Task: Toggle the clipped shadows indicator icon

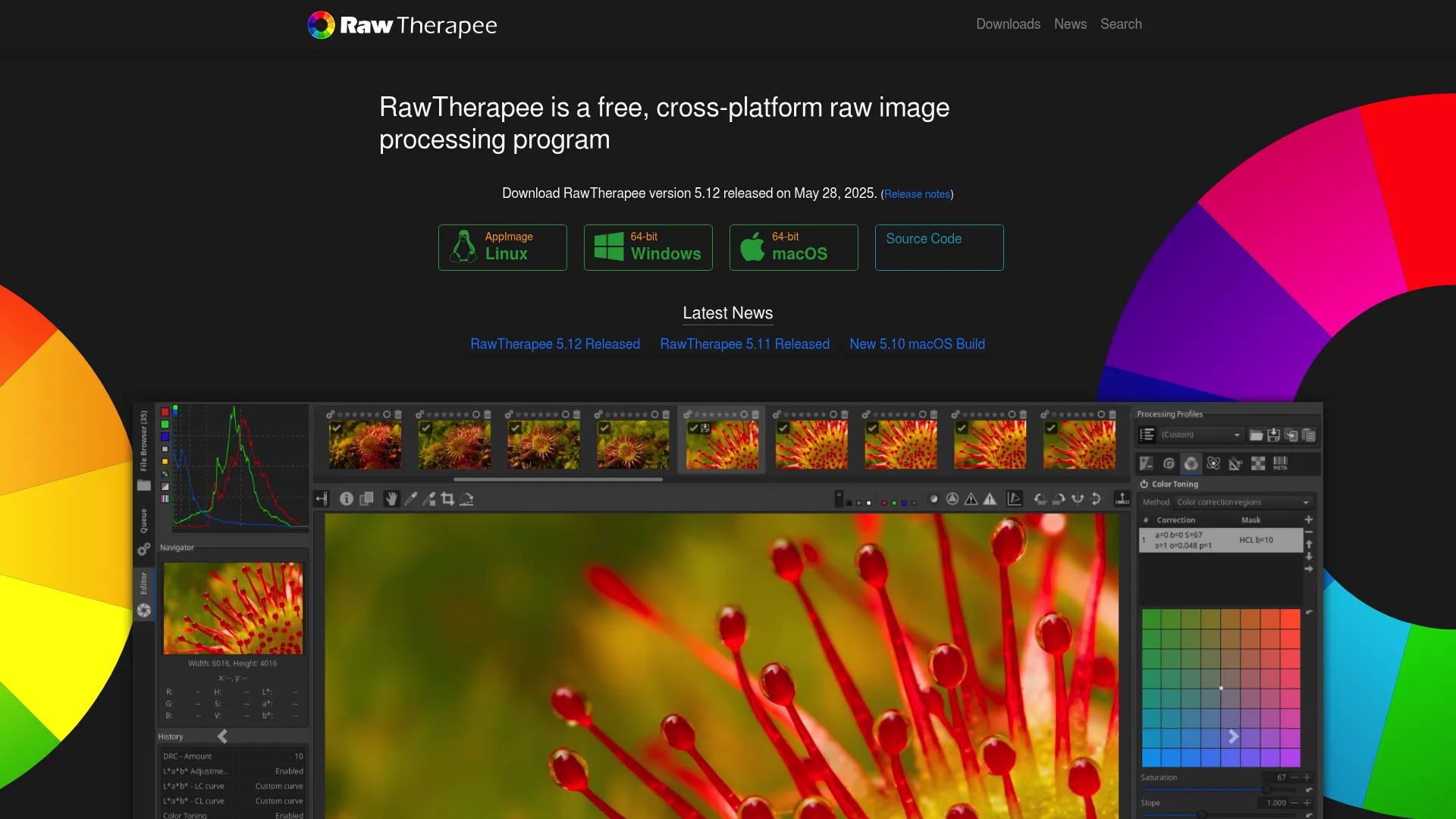Action: coord(971,499)
